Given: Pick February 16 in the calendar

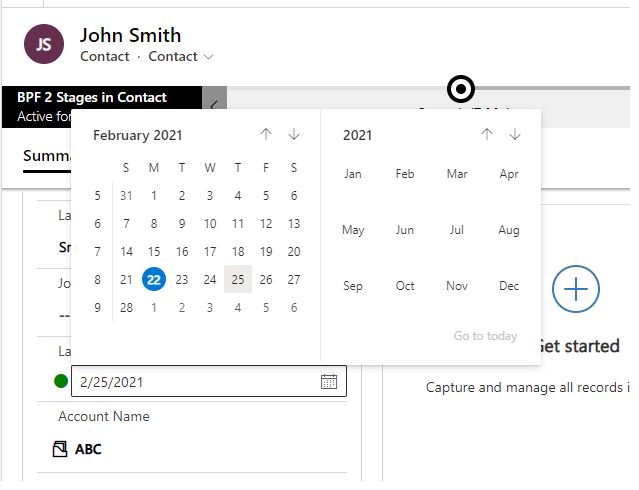Looking at the screenshot, I should pos(182,252).
